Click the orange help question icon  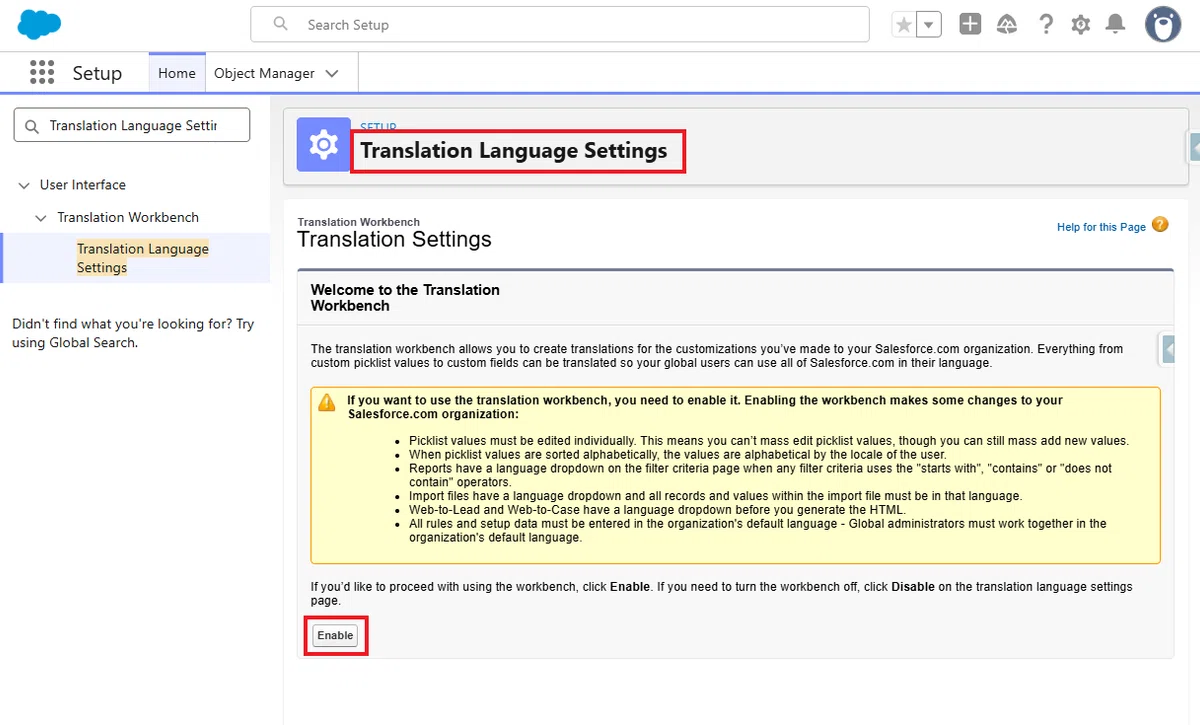tap(1160, 225)
